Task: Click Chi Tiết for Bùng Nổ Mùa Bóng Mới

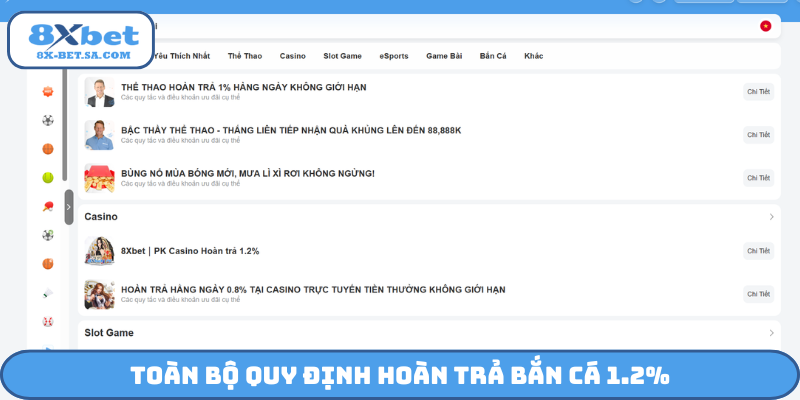Action: tap(758, 178)
